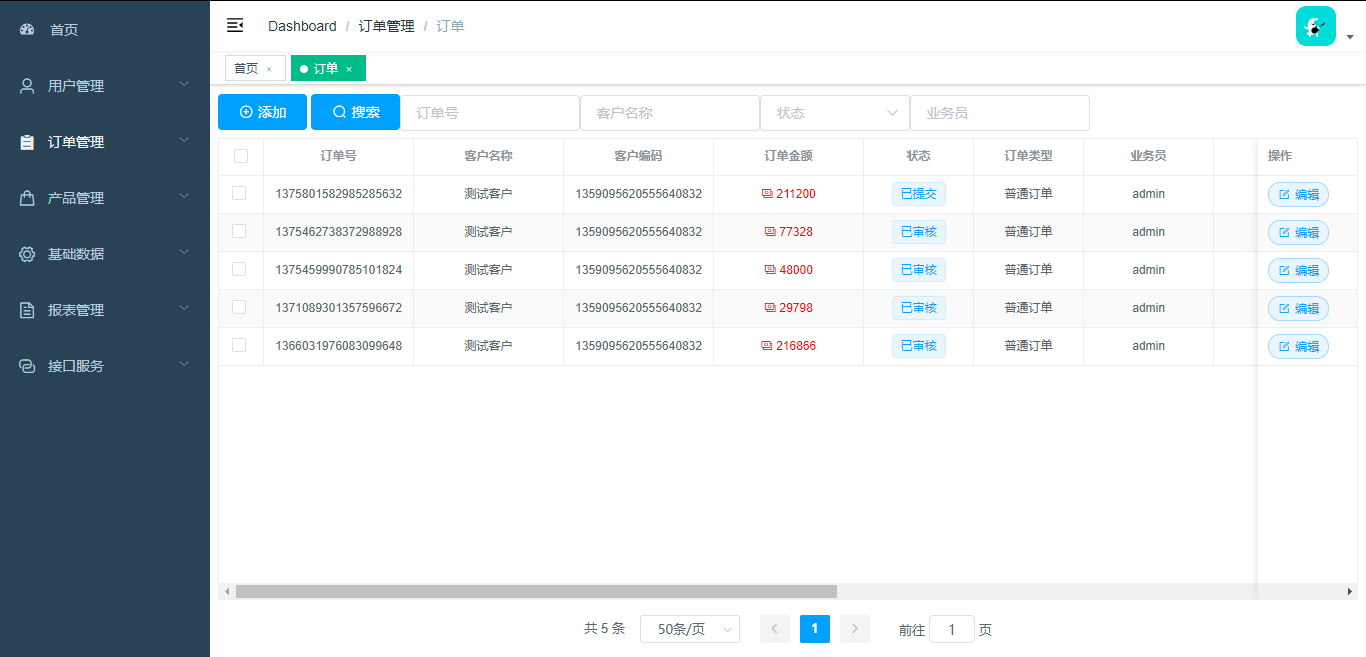Image resolution: width=1366 pixels, height=657 pixels.
Task: Click the link icon beside 接口服务
Action: [28, 366]
